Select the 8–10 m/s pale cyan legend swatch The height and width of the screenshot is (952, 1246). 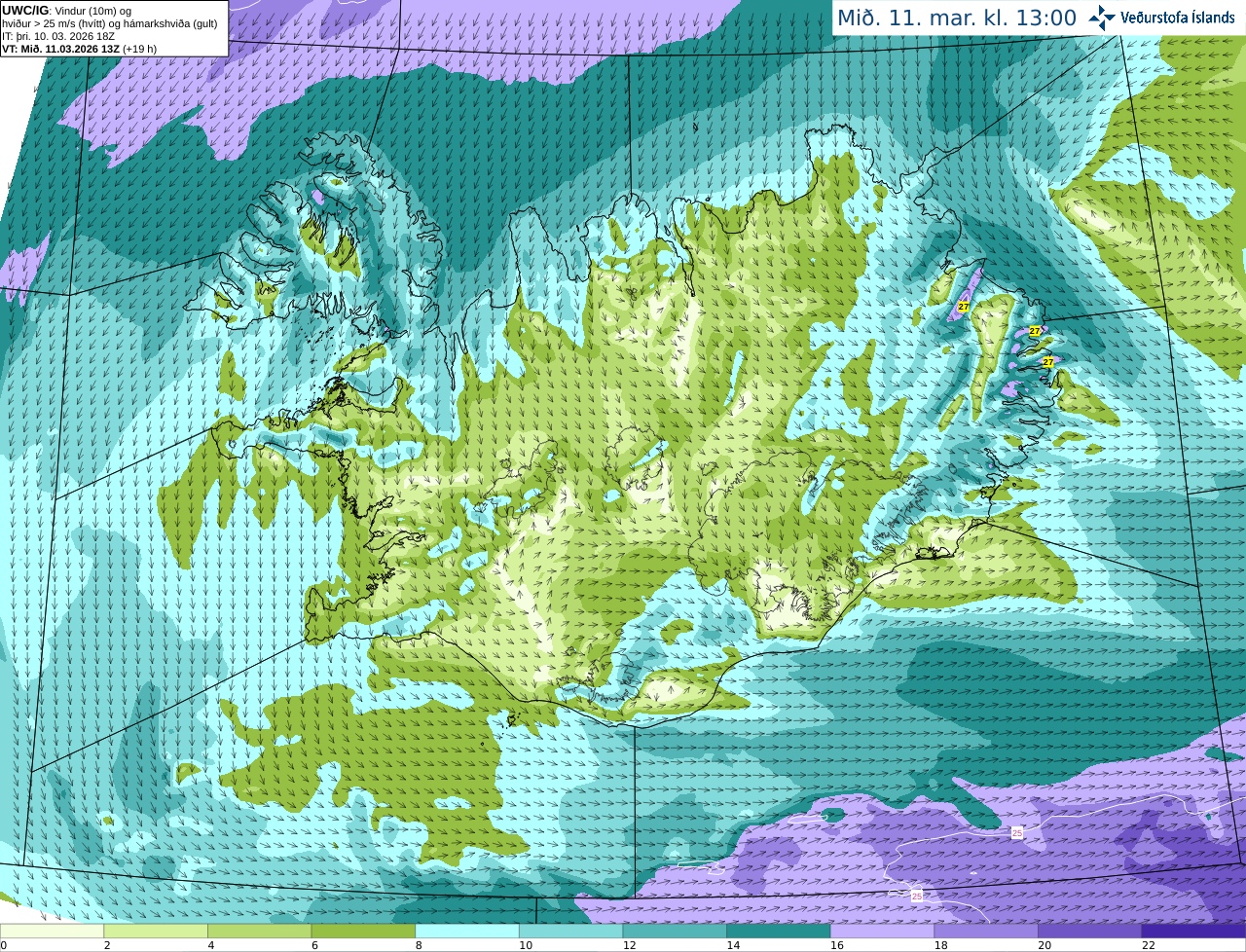(467, 931)
